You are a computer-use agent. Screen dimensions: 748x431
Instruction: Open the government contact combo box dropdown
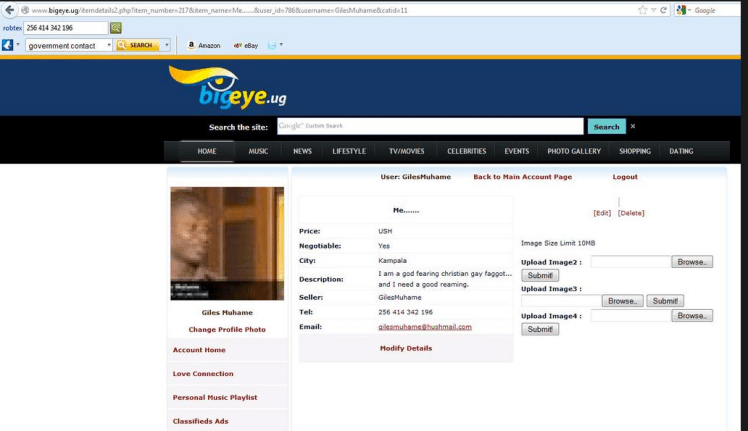[x=109, y=45]
